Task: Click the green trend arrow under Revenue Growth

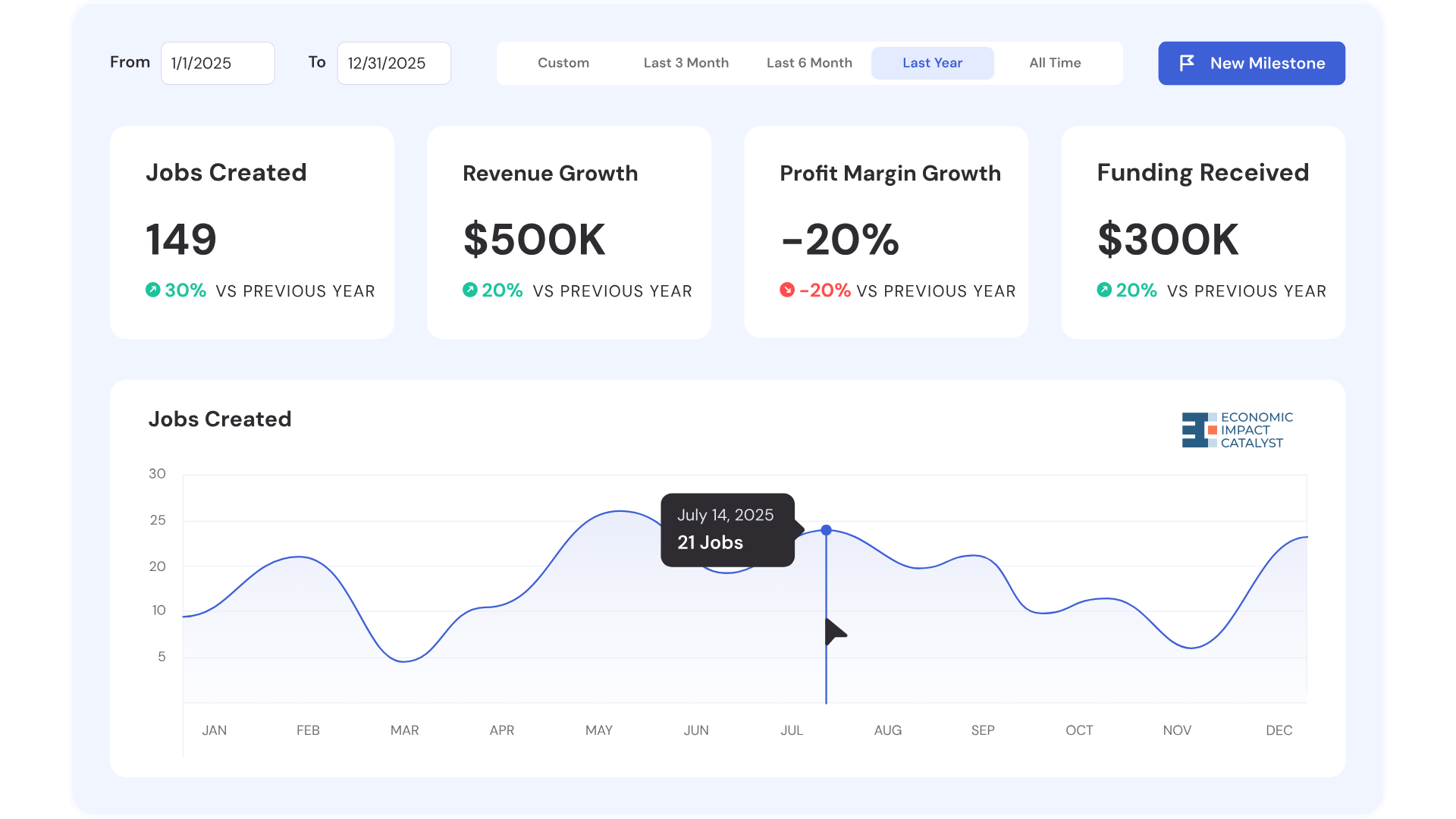Action: (470, 290)
